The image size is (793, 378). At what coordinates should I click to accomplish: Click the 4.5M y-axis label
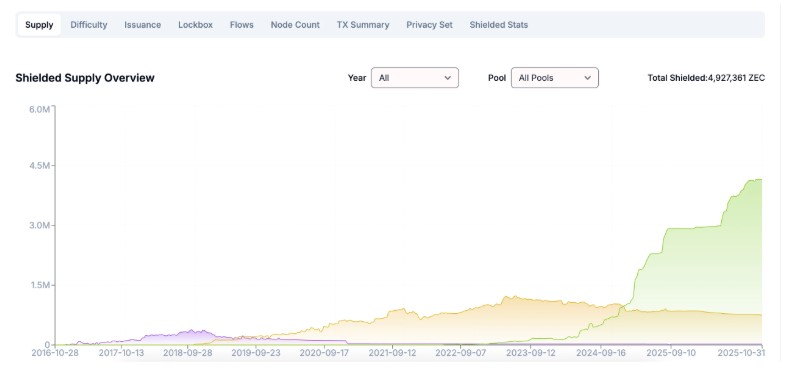coord(39,166)
